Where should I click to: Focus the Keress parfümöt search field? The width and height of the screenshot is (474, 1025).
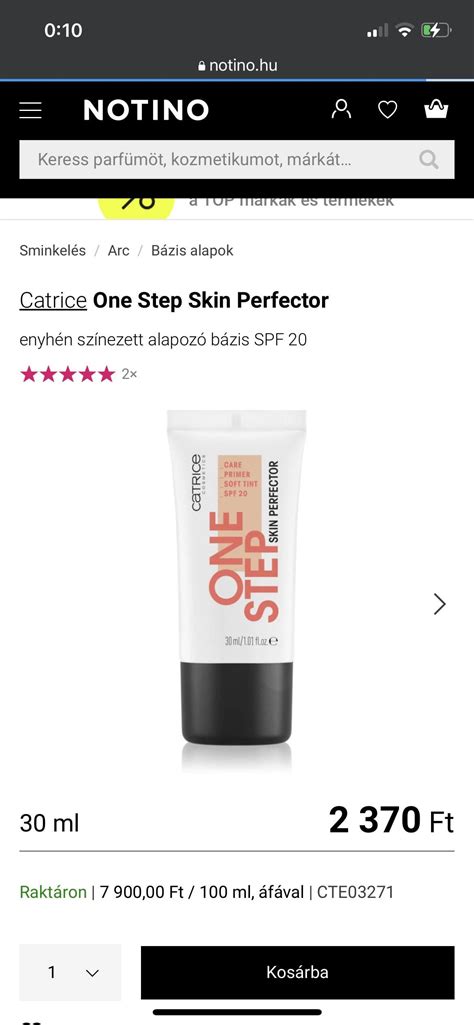point(237,159)
